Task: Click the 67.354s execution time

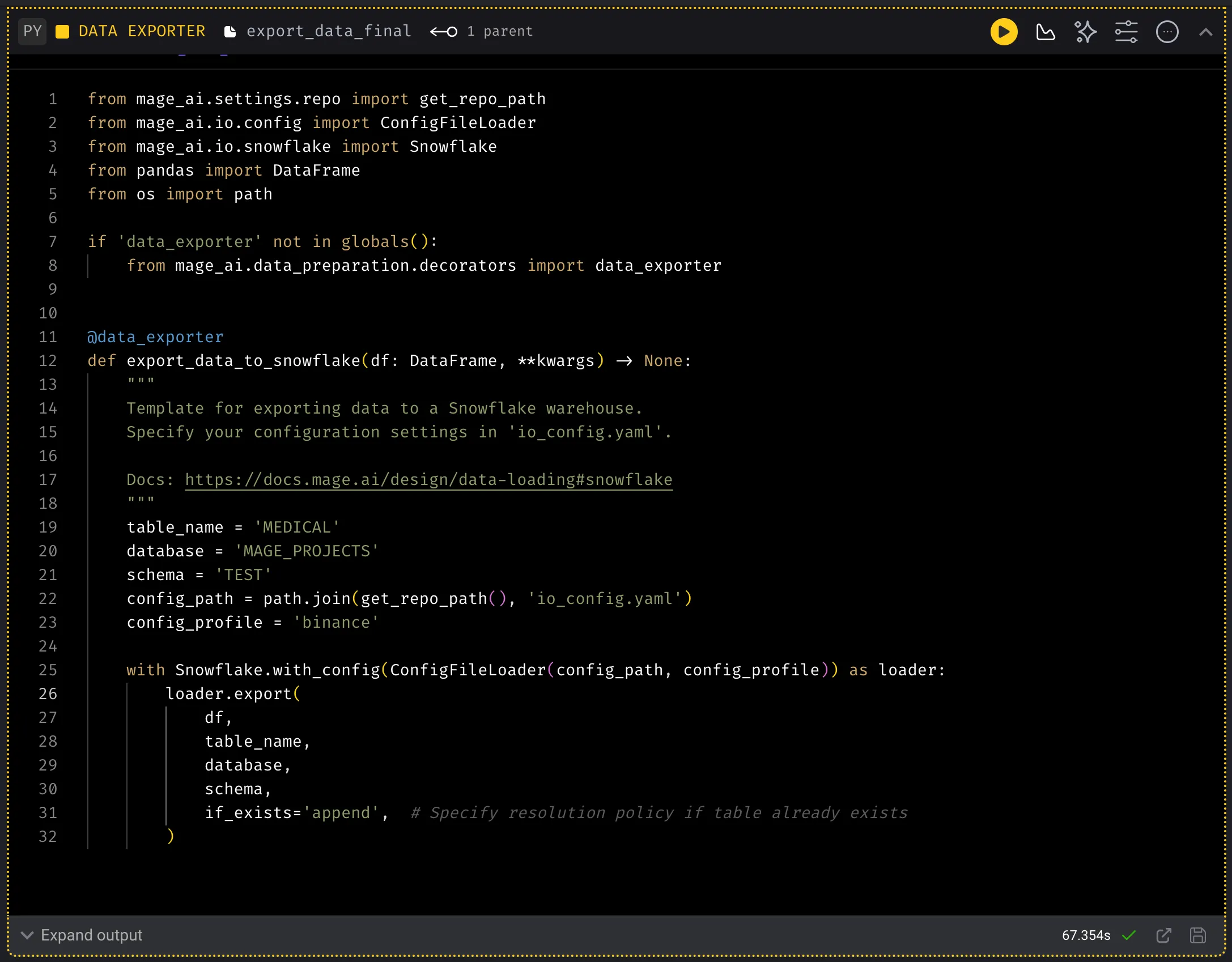Action: (1086, 935)
